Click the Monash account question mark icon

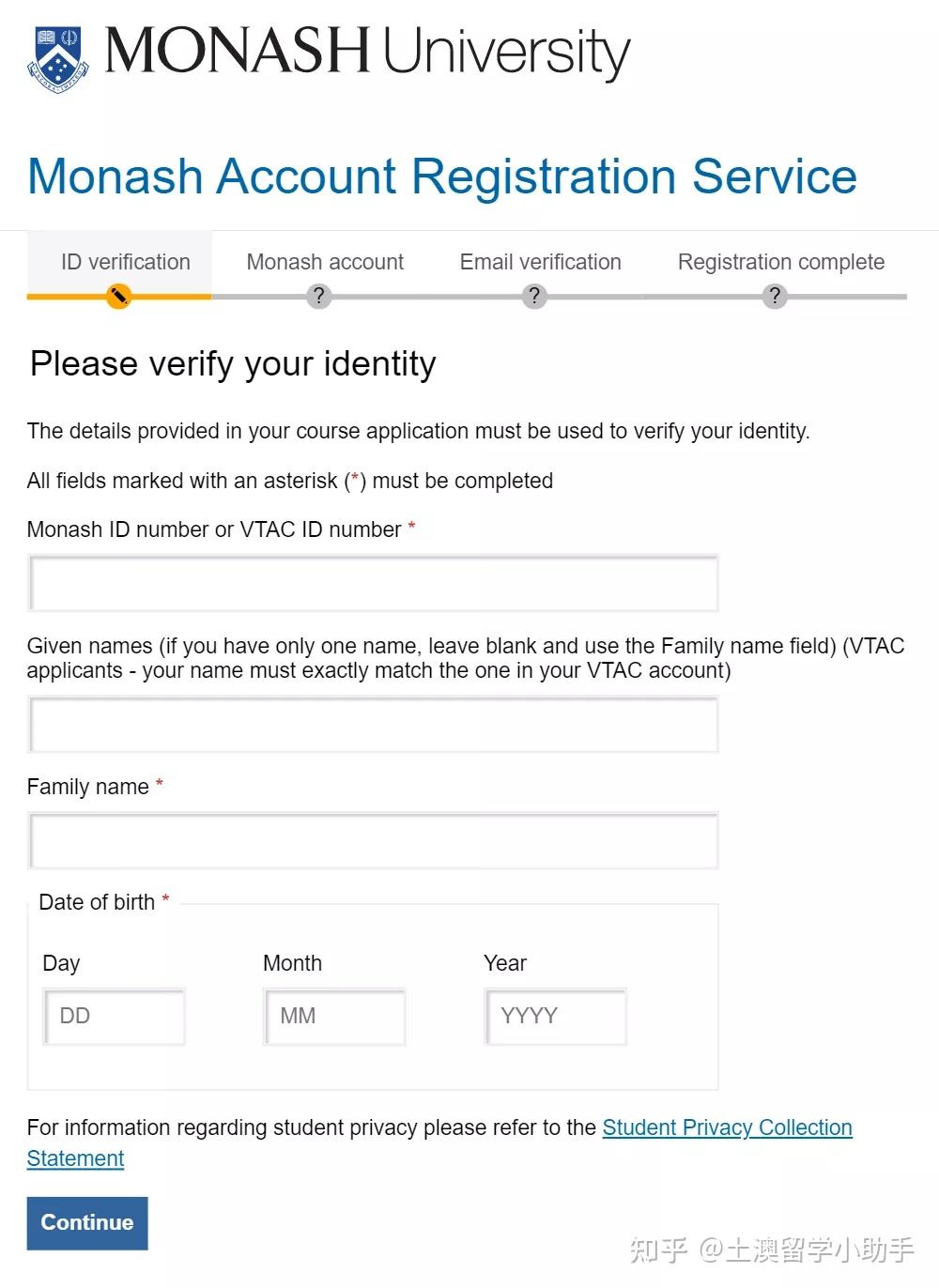pos(319,297)
